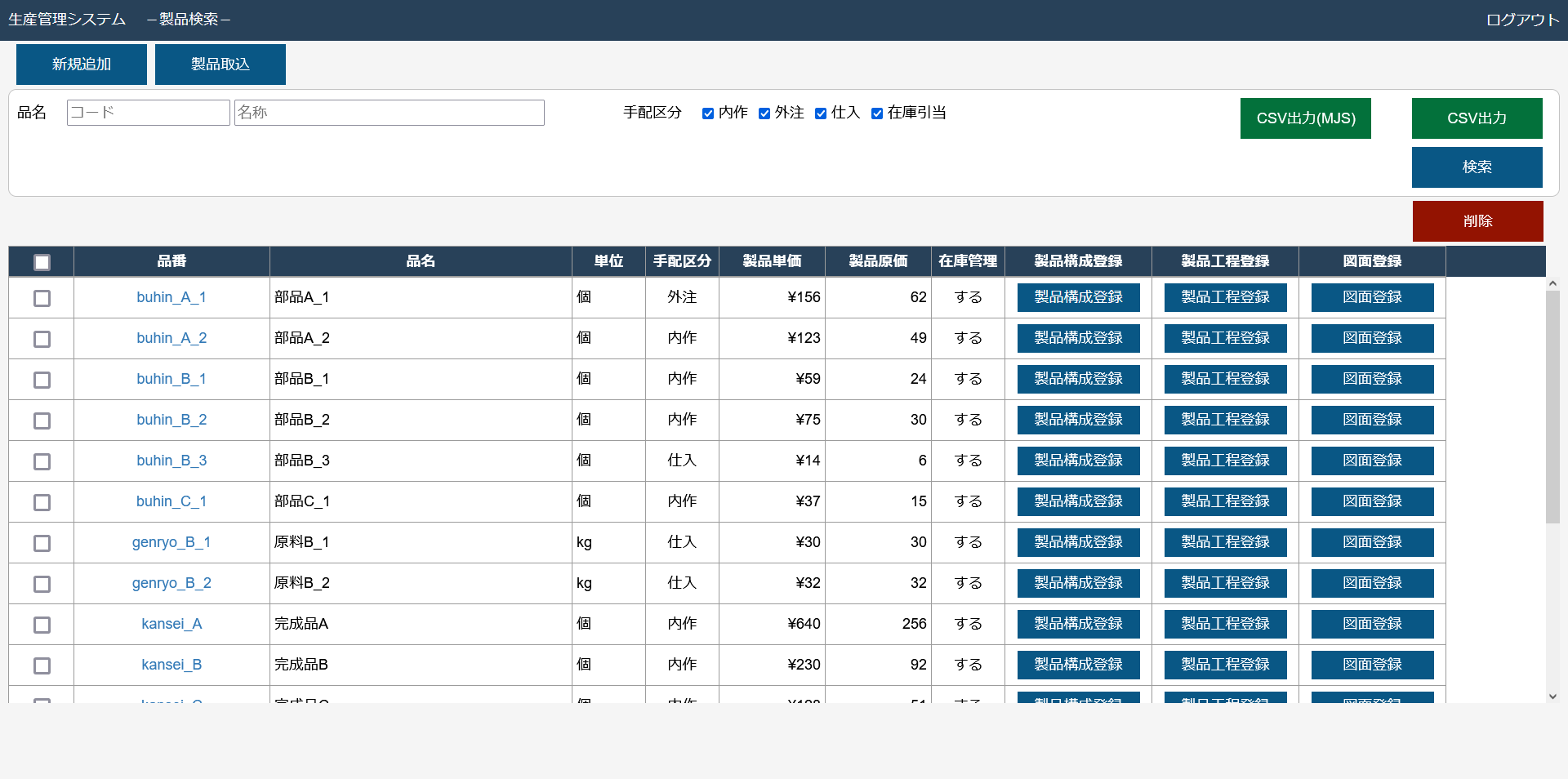
Task: Select the checkbox for row buhin_B_3
Action: (x=42, y=461)
